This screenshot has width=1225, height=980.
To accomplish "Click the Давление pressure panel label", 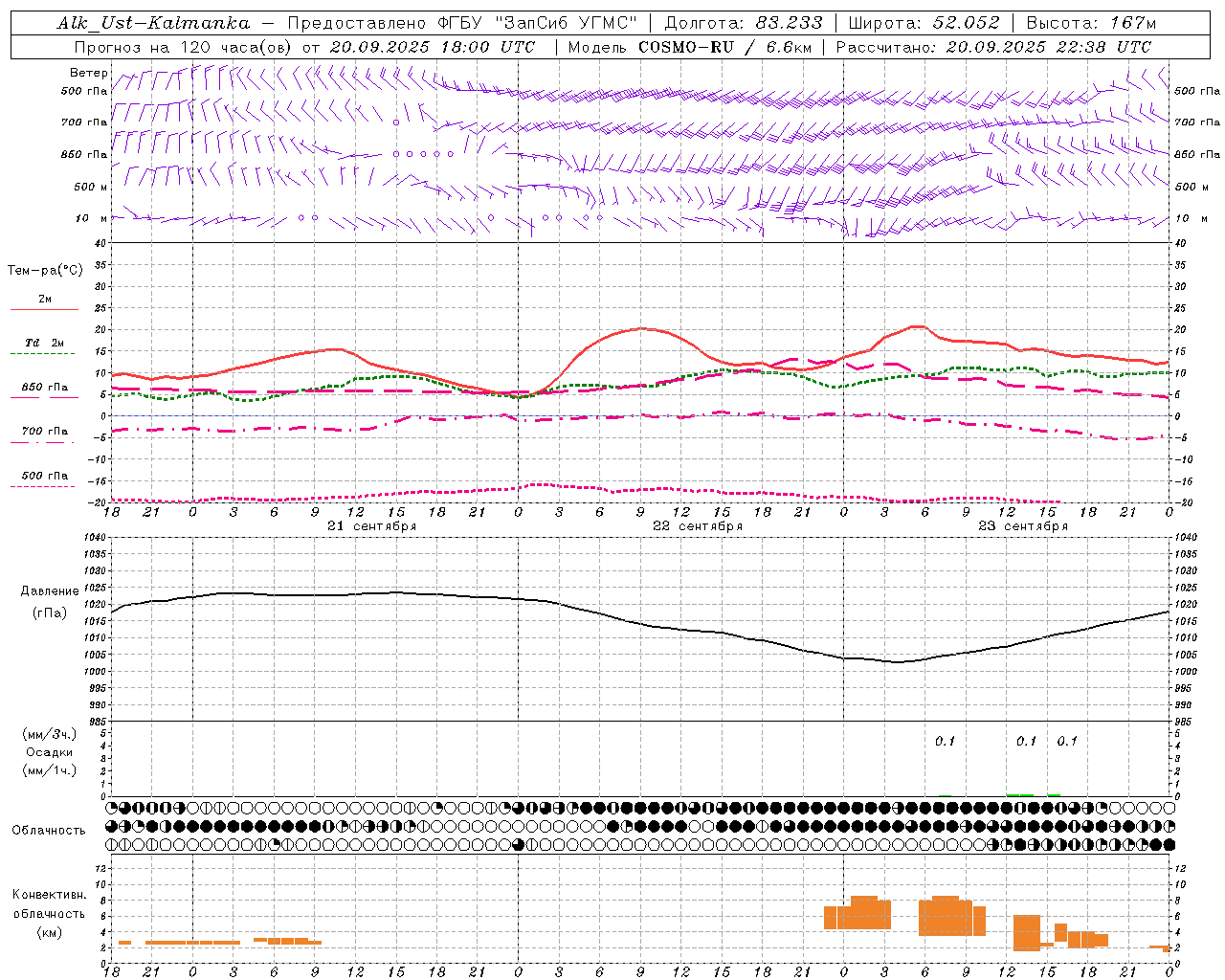I will point(49,591).
